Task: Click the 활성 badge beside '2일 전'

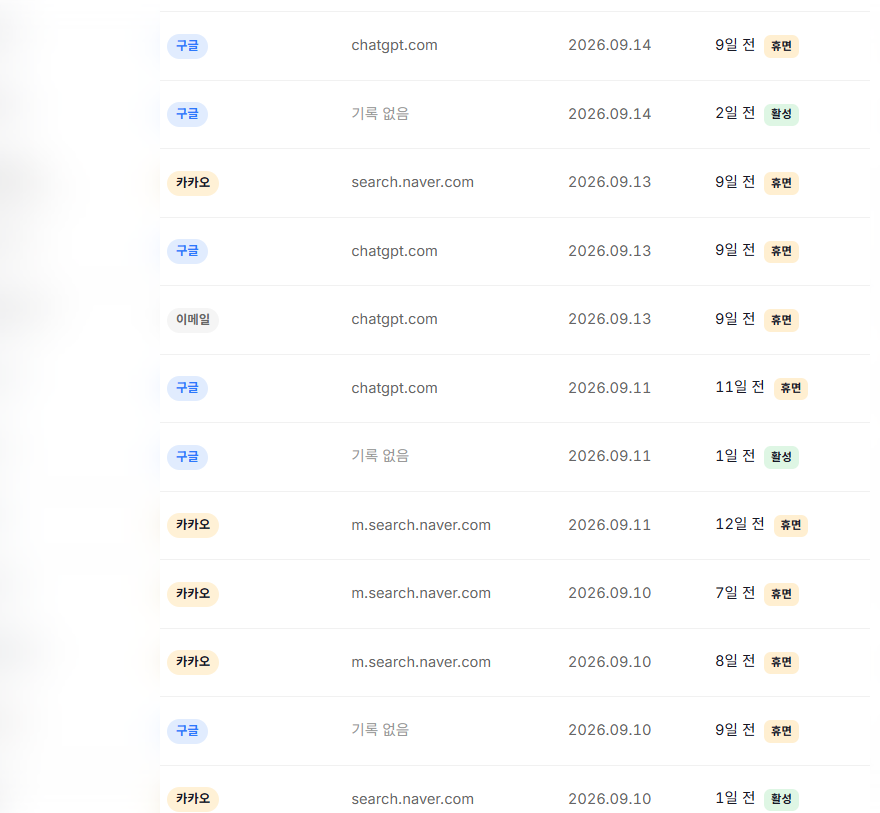Action: [781, 114]
